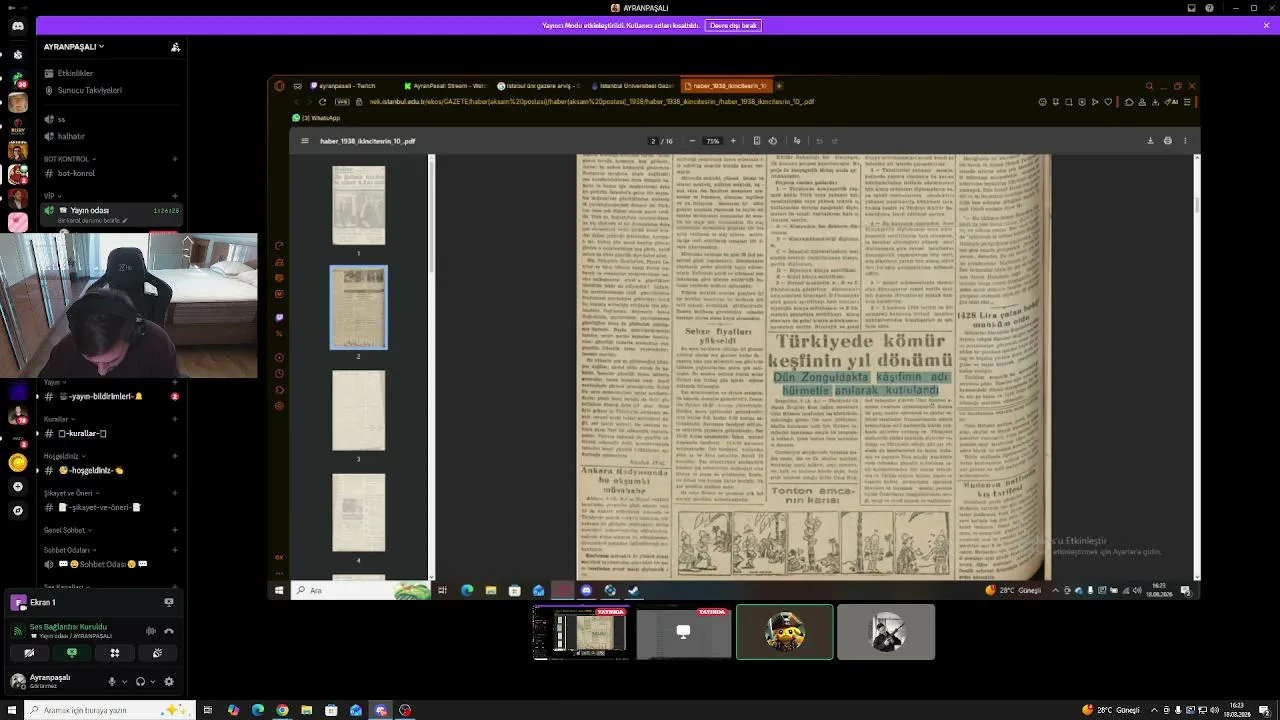
Task: Open Discord inbox icon in title bar
Action: [x=1191, y=8]
